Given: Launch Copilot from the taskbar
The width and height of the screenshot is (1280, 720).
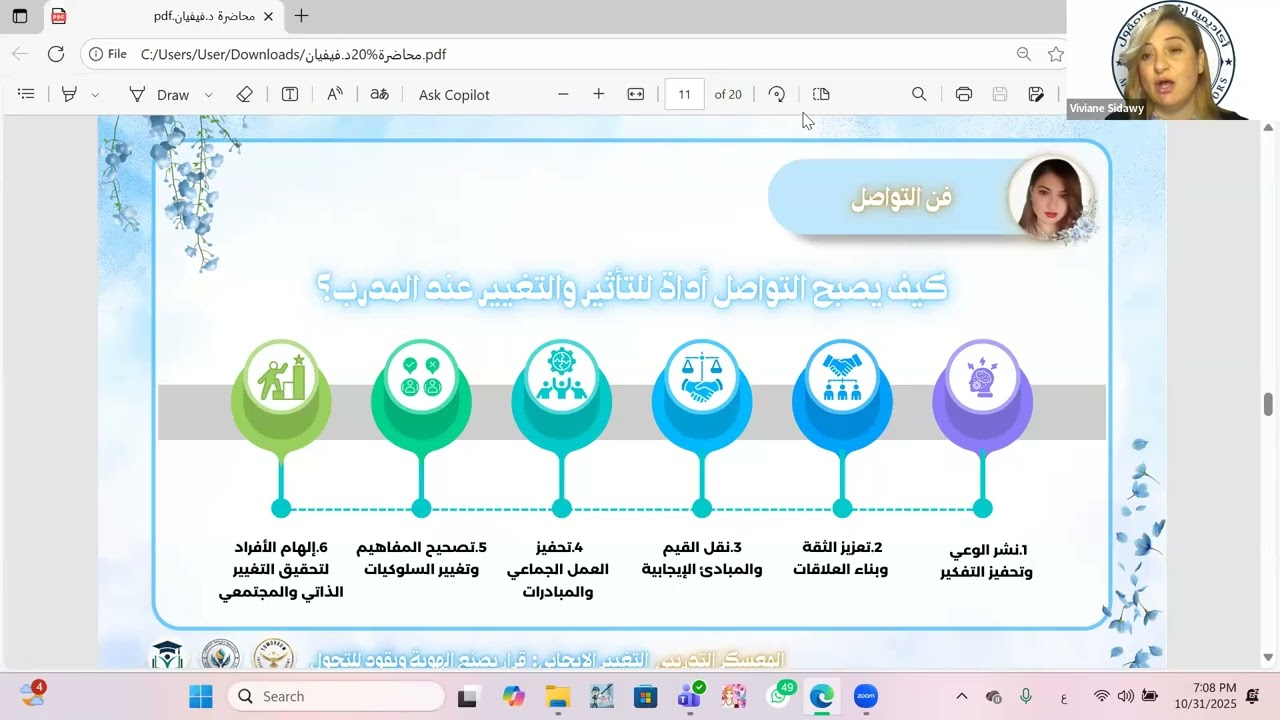Looking at the screenshot, I should [x=513, y=697].
